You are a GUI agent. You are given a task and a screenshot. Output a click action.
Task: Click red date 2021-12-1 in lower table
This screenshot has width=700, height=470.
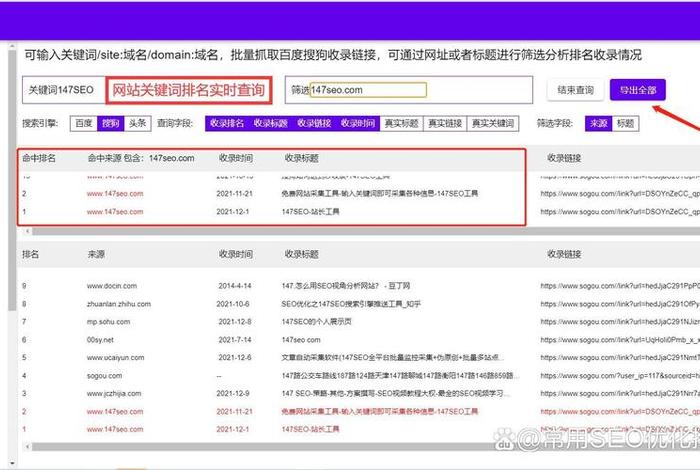pos(233,429)
